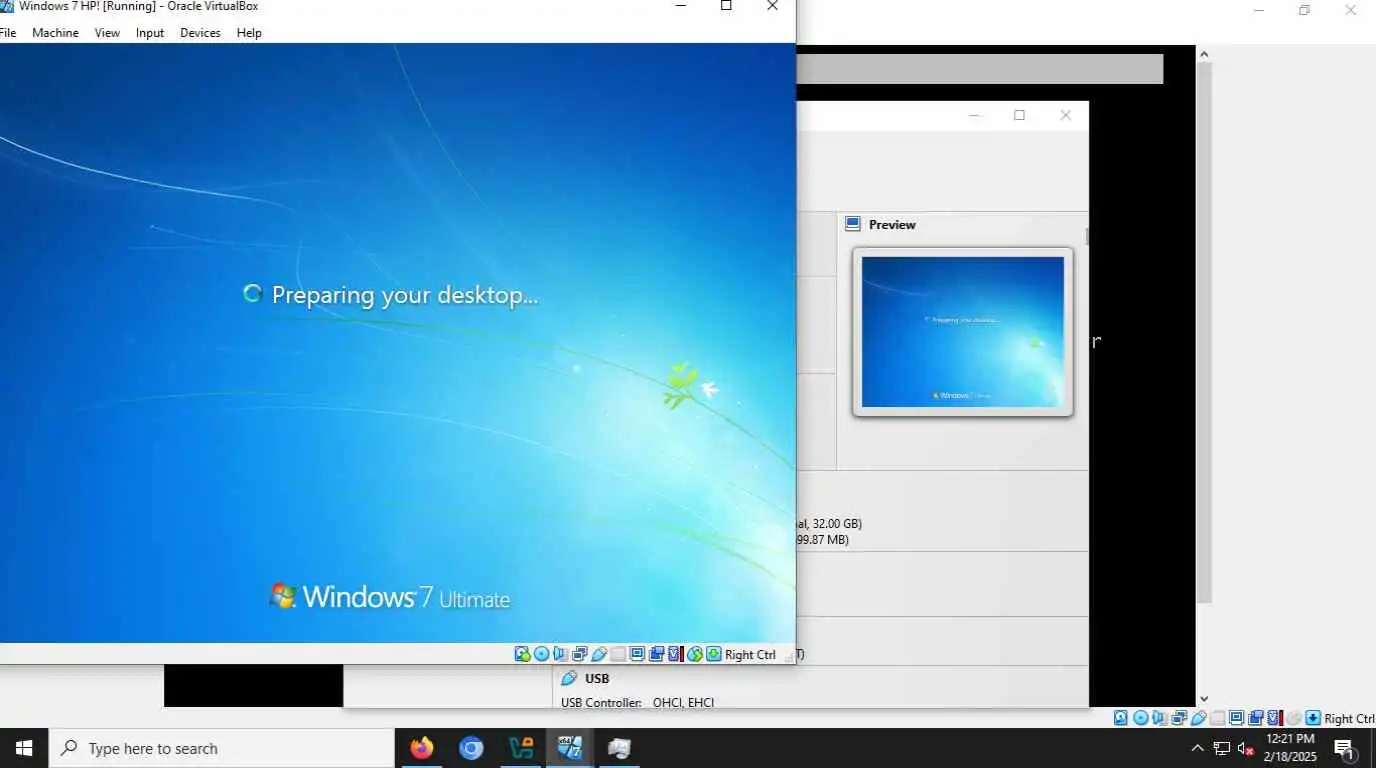The height and width of the screenshot is (768, 1376).
Task: Click 'Right Ctrl' host key label in background VM
Action: (x=1350, y=719)
